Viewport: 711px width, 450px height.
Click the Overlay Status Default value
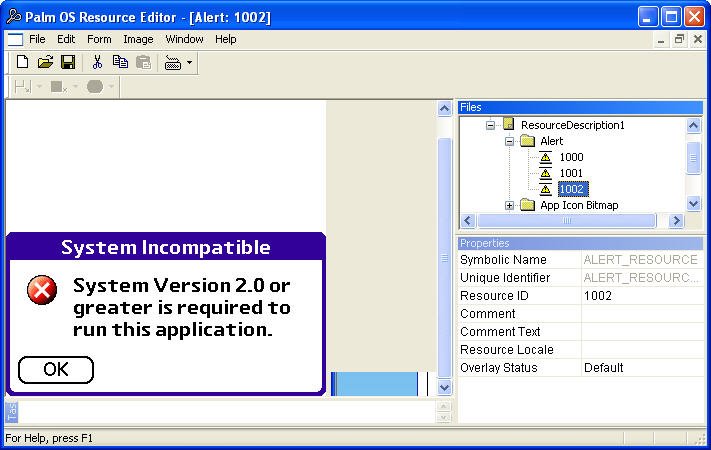pos(643,368)
